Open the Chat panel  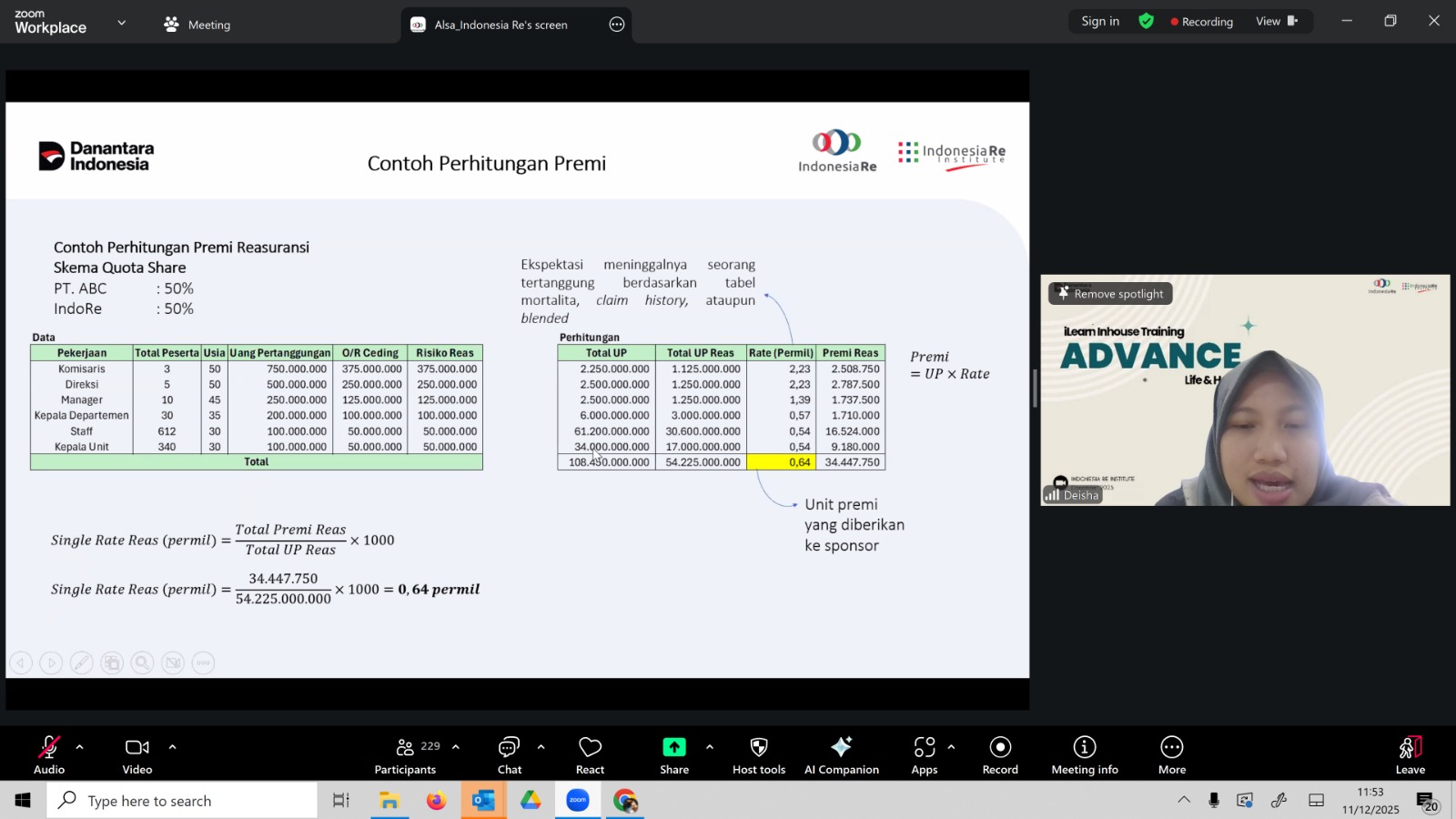coord(509,754)
